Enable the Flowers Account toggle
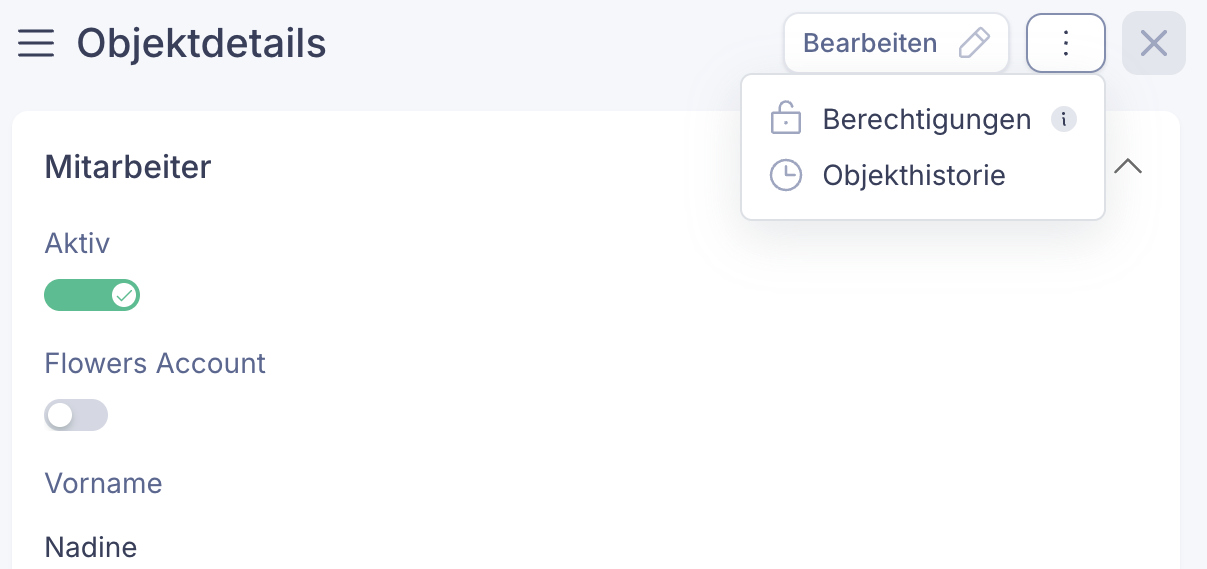This screenshot has height=569, width=1207. pyautogui.click(x=76, y=415)
